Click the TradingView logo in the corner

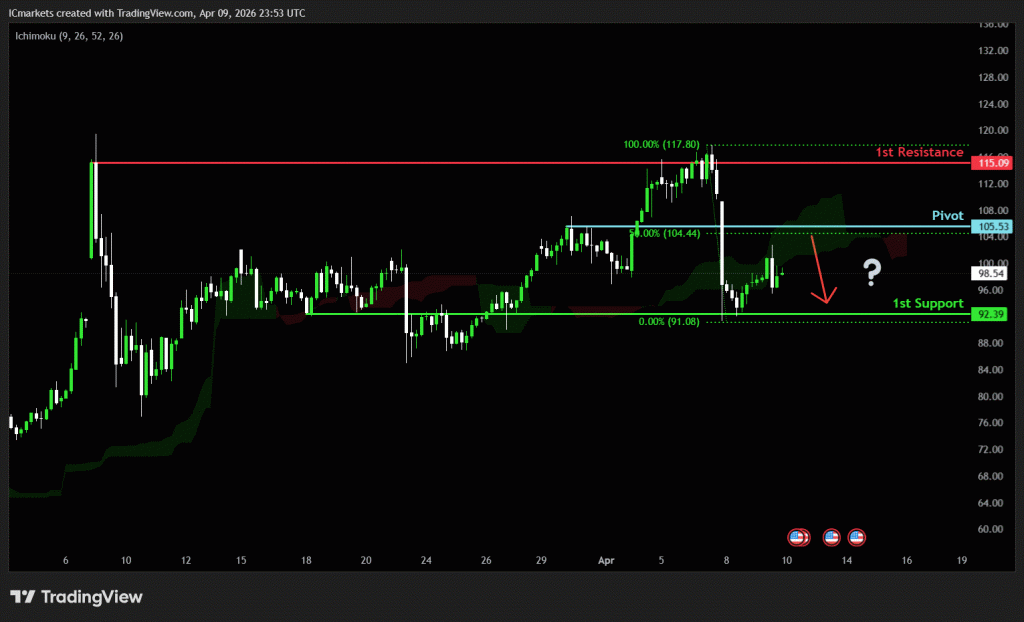77,597
